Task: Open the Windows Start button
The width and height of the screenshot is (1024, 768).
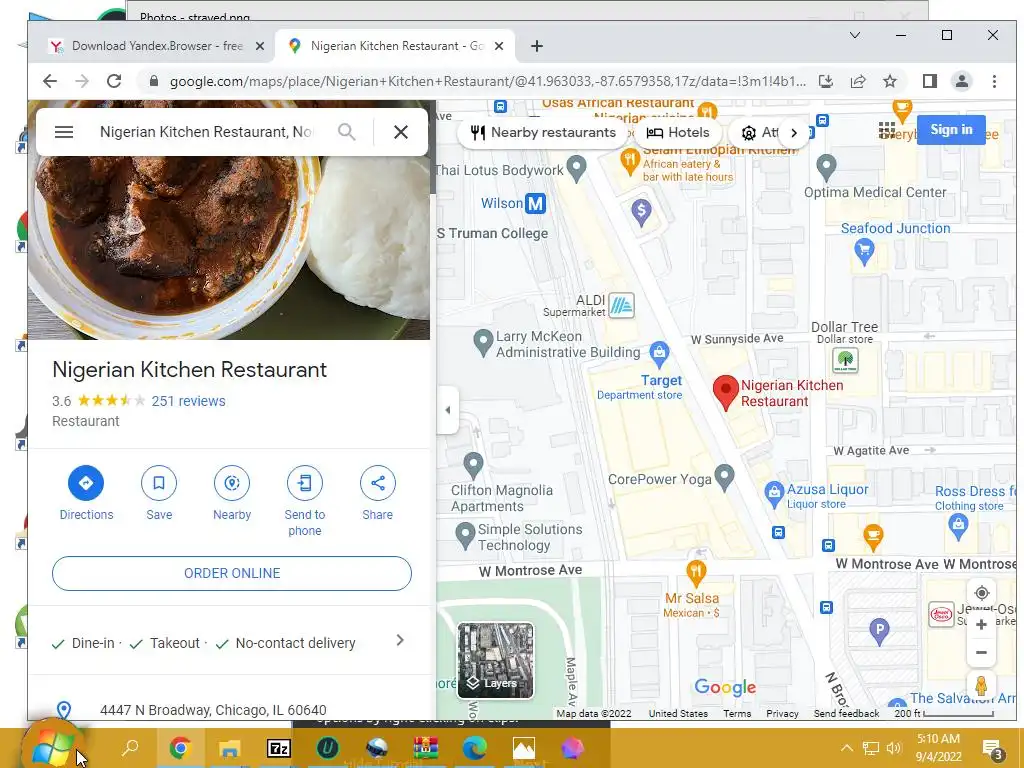Action: click(x=52, y=748)
